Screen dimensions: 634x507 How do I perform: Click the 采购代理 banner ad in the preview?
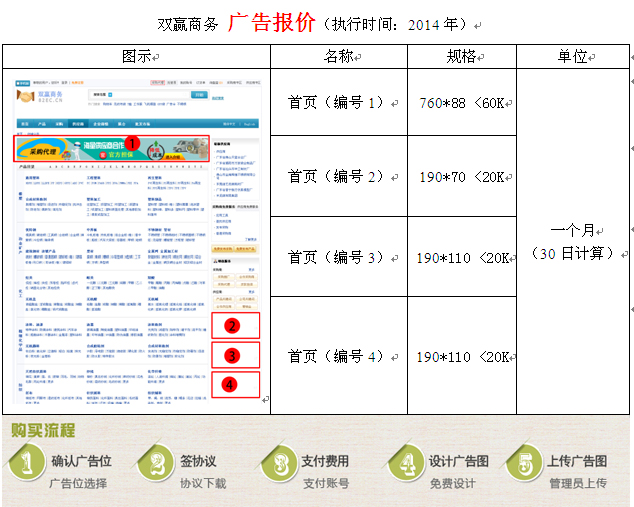112,149
